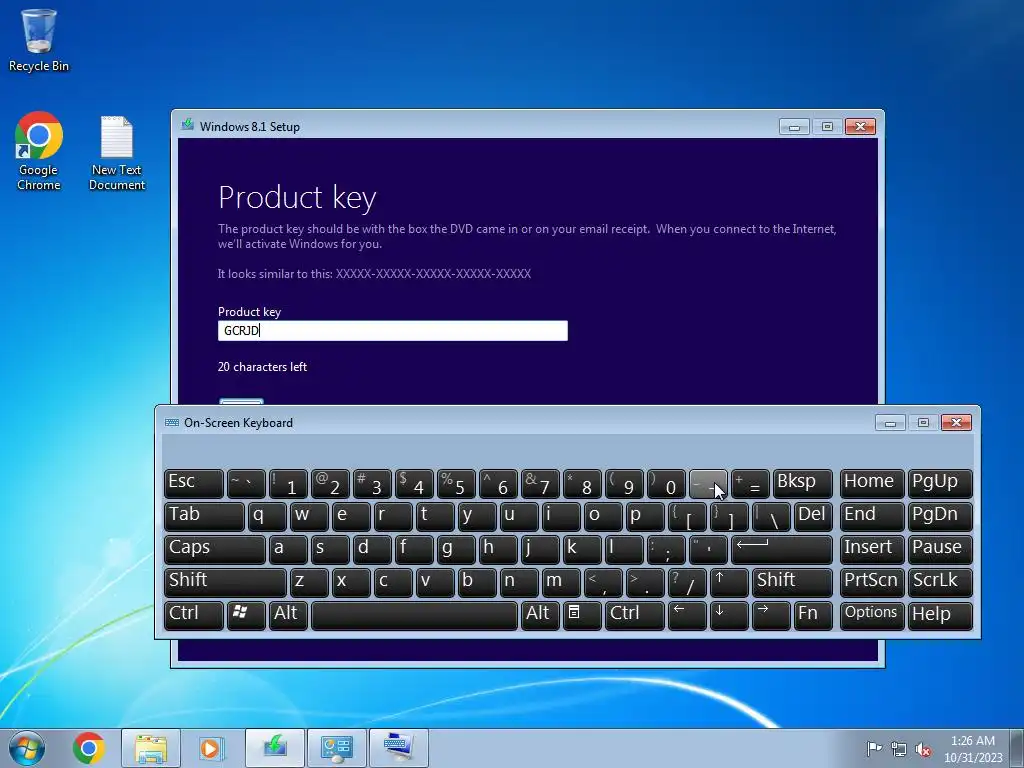
Task: Tap the equals plus key
Action: coord(750,483)
